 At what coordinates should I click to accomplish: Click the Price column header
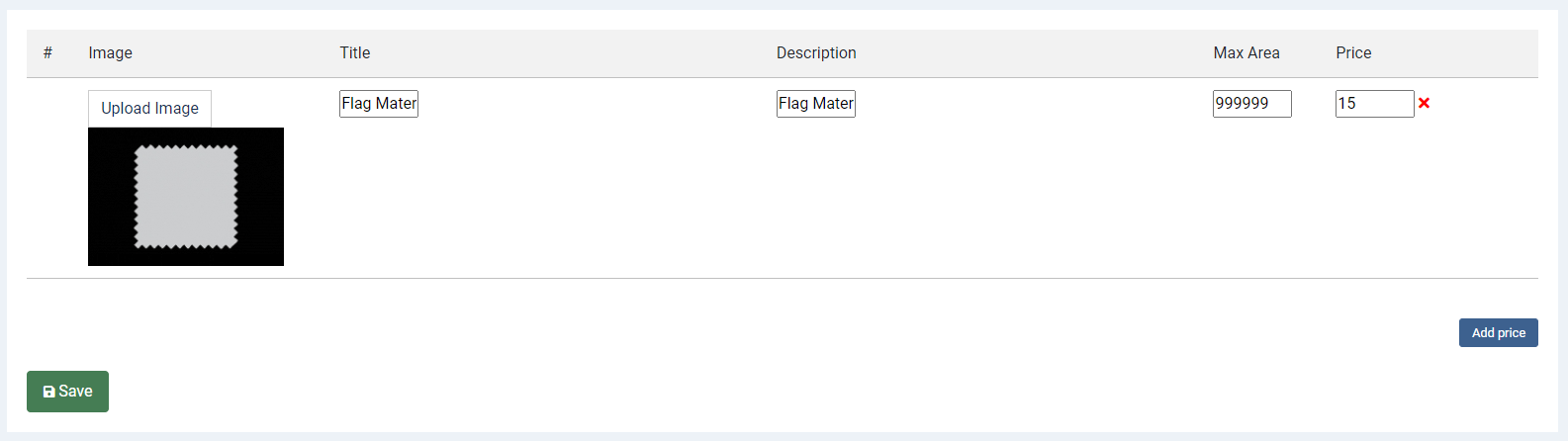1353,53
